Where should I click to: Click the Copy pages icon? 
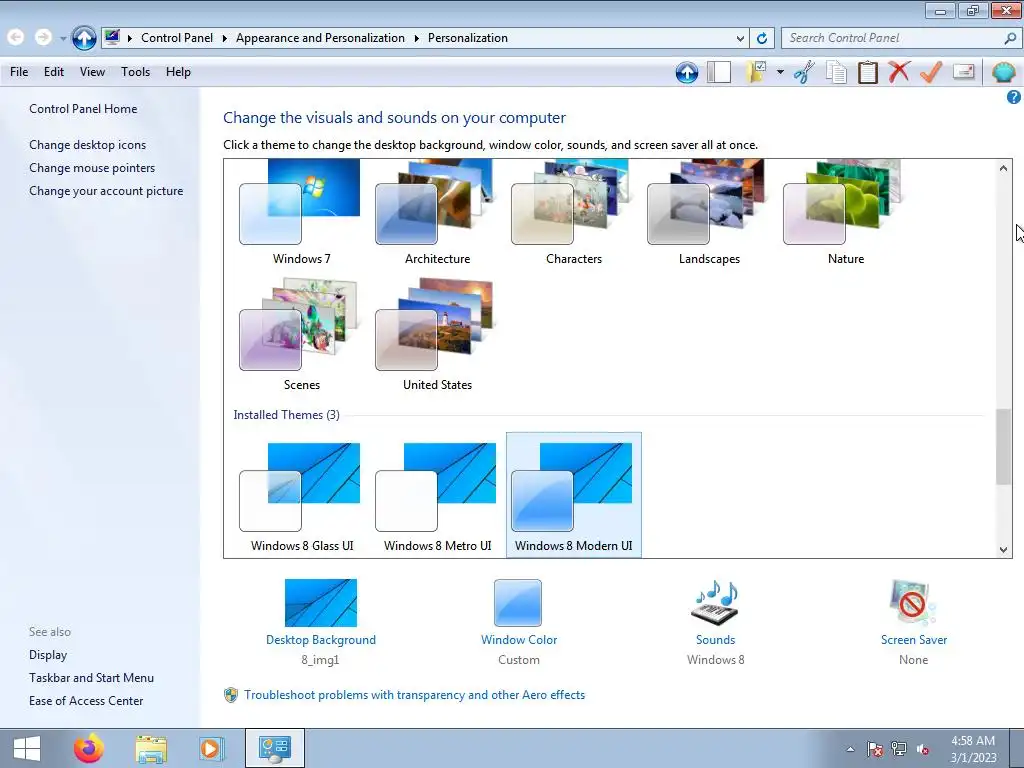click(x=836, y=72)
